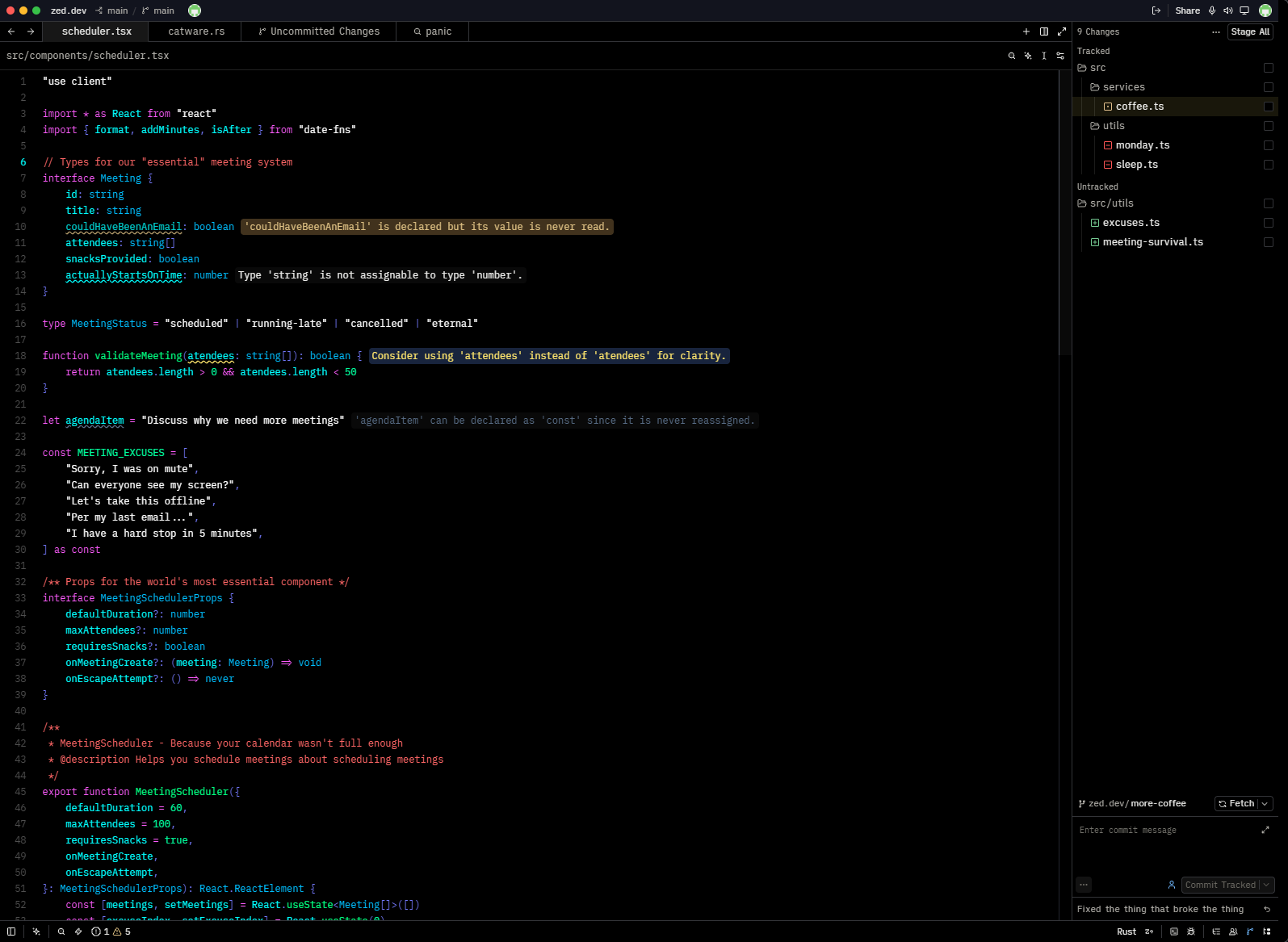Image resolution: width=1288 pixels, height=942 pixels.
Task: Zoom the editor pane with expand arrows icon
Action: click(1062, 31)
